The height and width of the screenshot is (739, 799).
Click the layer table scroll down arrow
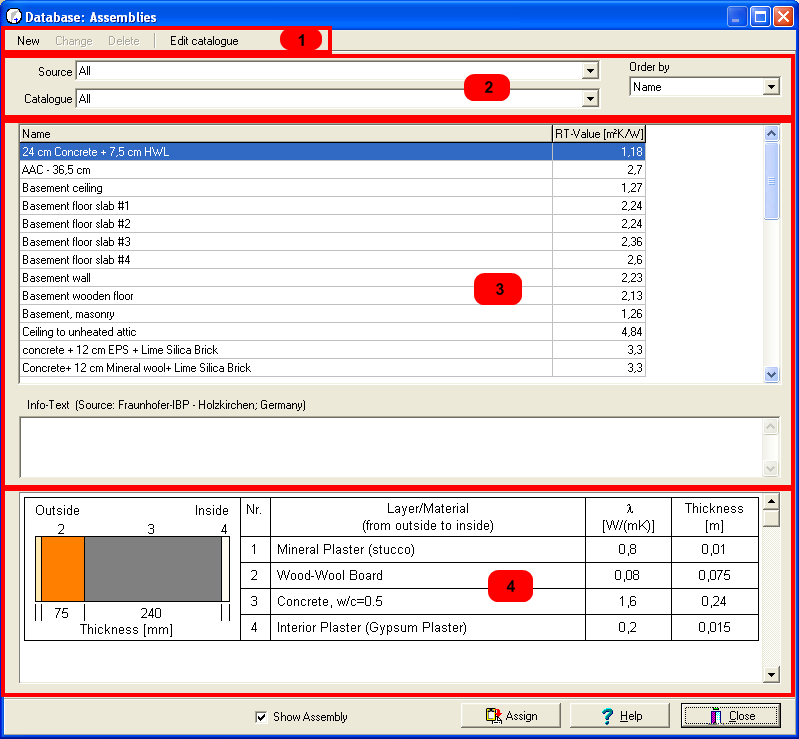click(x=771, y=674)
